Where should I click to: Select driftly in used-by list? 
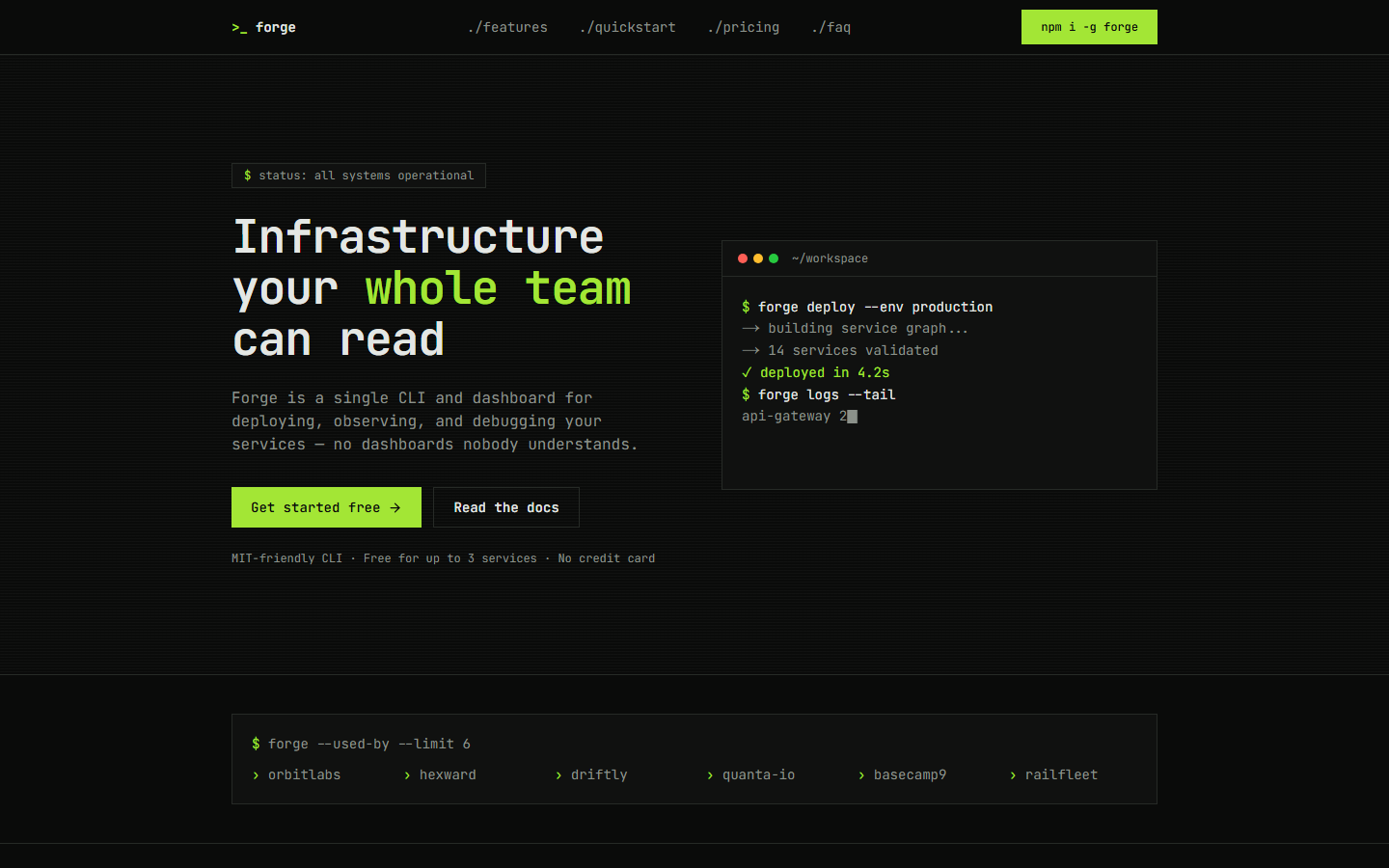point(591,774)
